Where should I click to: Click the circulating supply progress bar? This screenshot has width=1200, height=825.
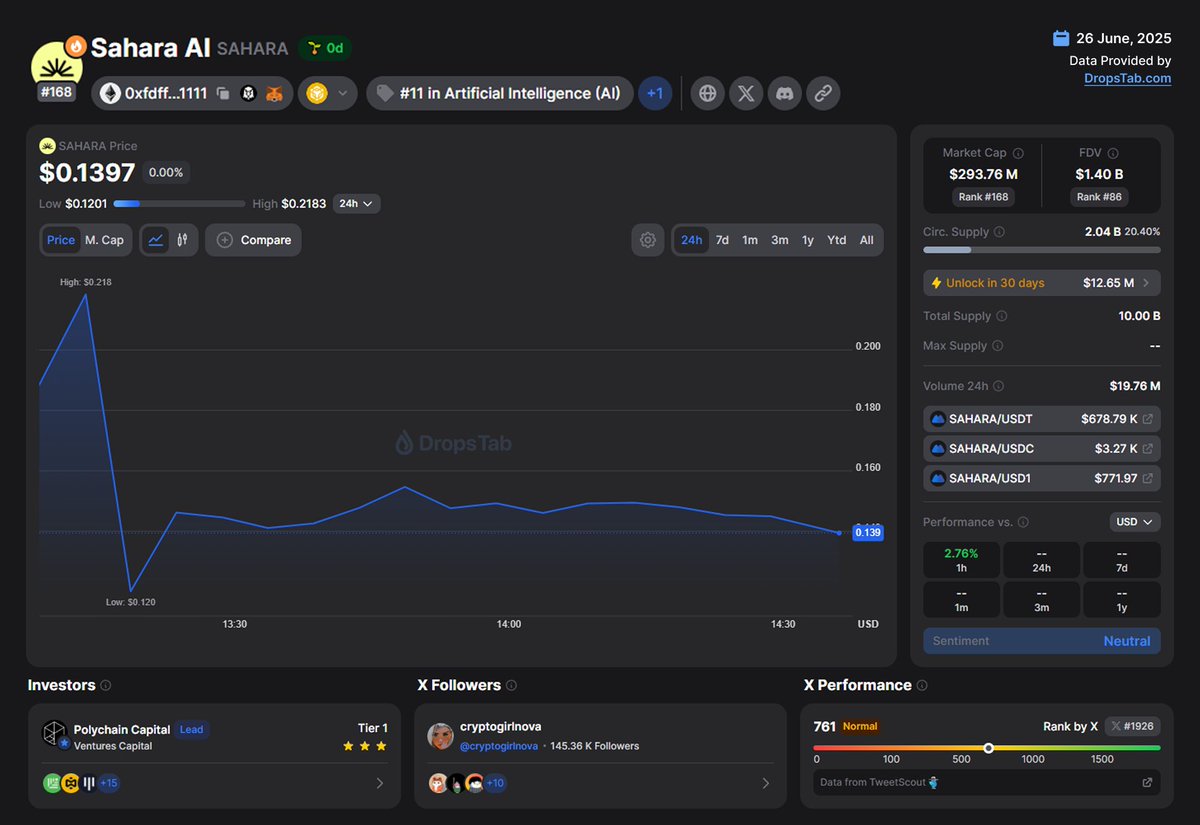(x=1042, y=250)
